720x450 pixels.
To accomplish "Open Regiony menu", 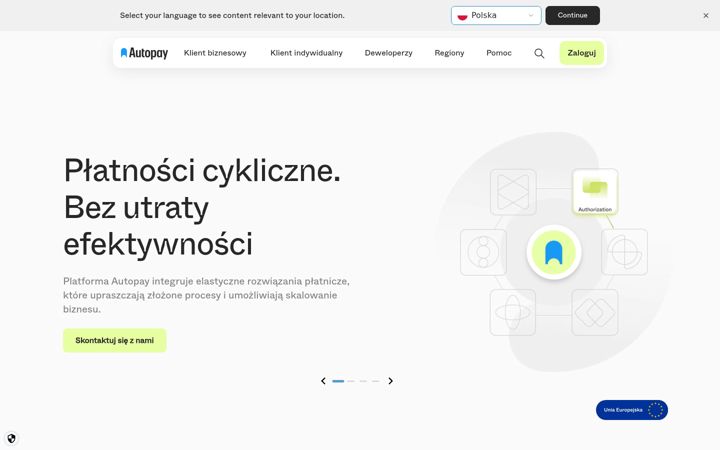I will click(x=449, y=53).
